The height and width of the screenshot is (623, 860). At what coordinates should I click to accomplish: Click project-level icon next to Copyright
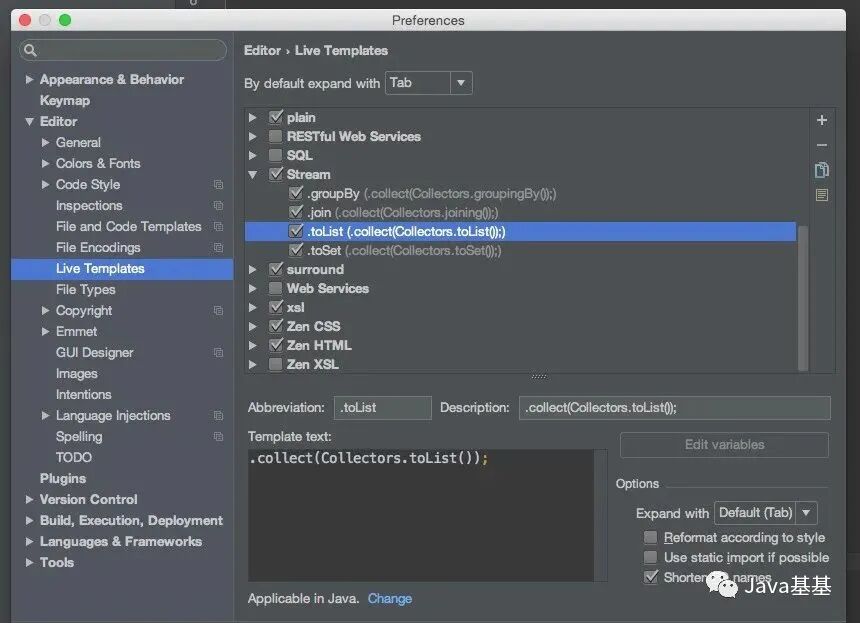218,310
